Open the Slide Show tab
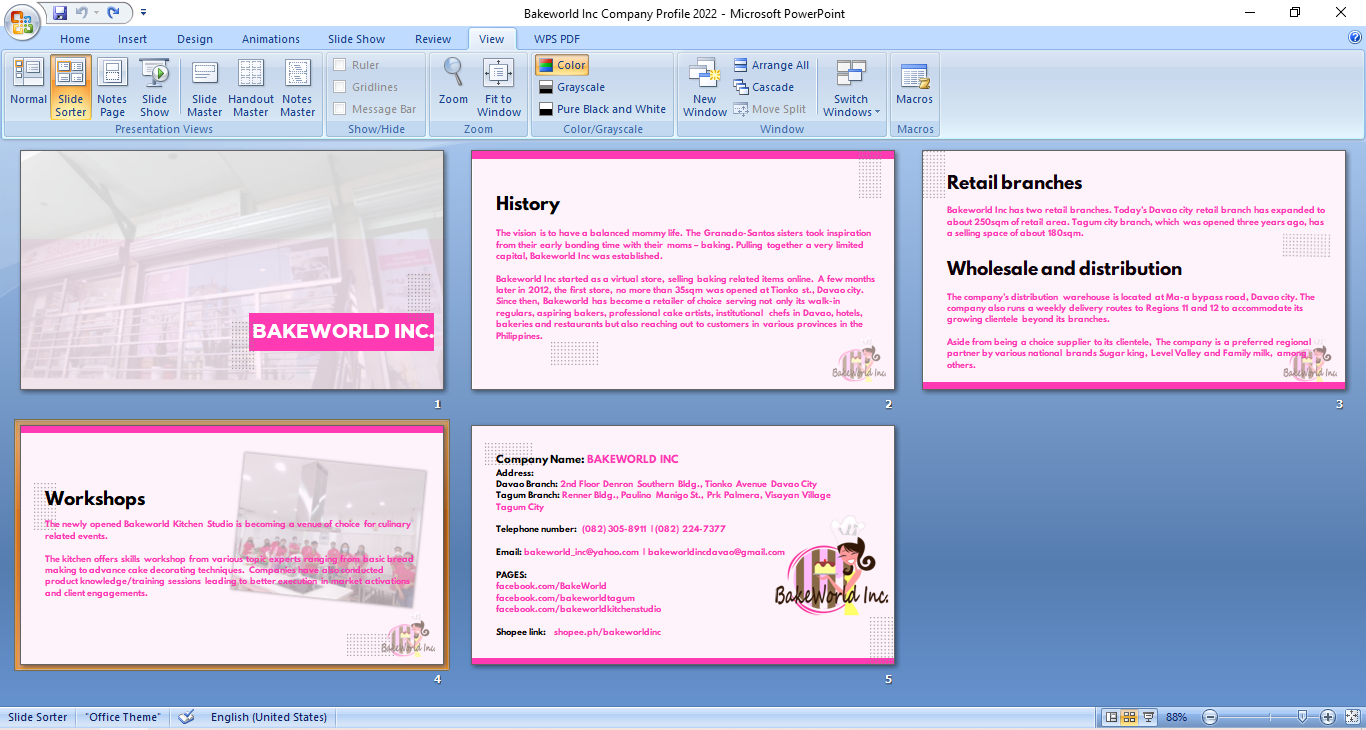This screenshot has height=730, width=1366. 357,39
